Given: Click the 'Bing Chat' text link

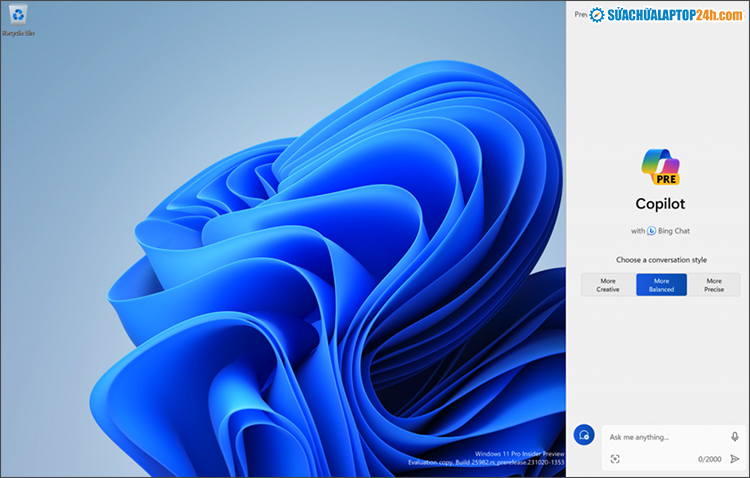Looking at the screenshot, I should point(674,231).
